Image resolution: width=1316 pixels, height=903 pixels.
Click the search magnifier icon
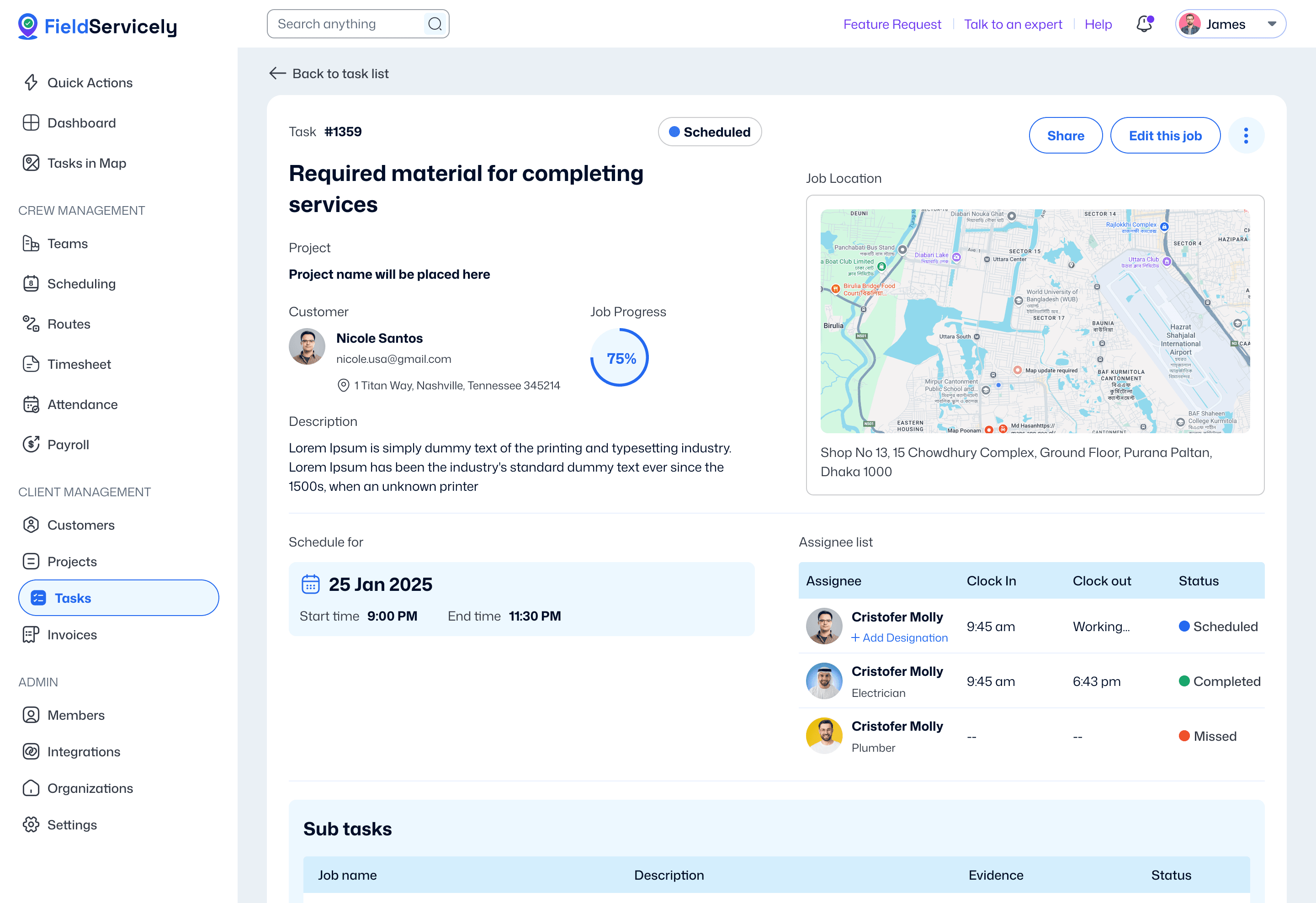(434, 24)
